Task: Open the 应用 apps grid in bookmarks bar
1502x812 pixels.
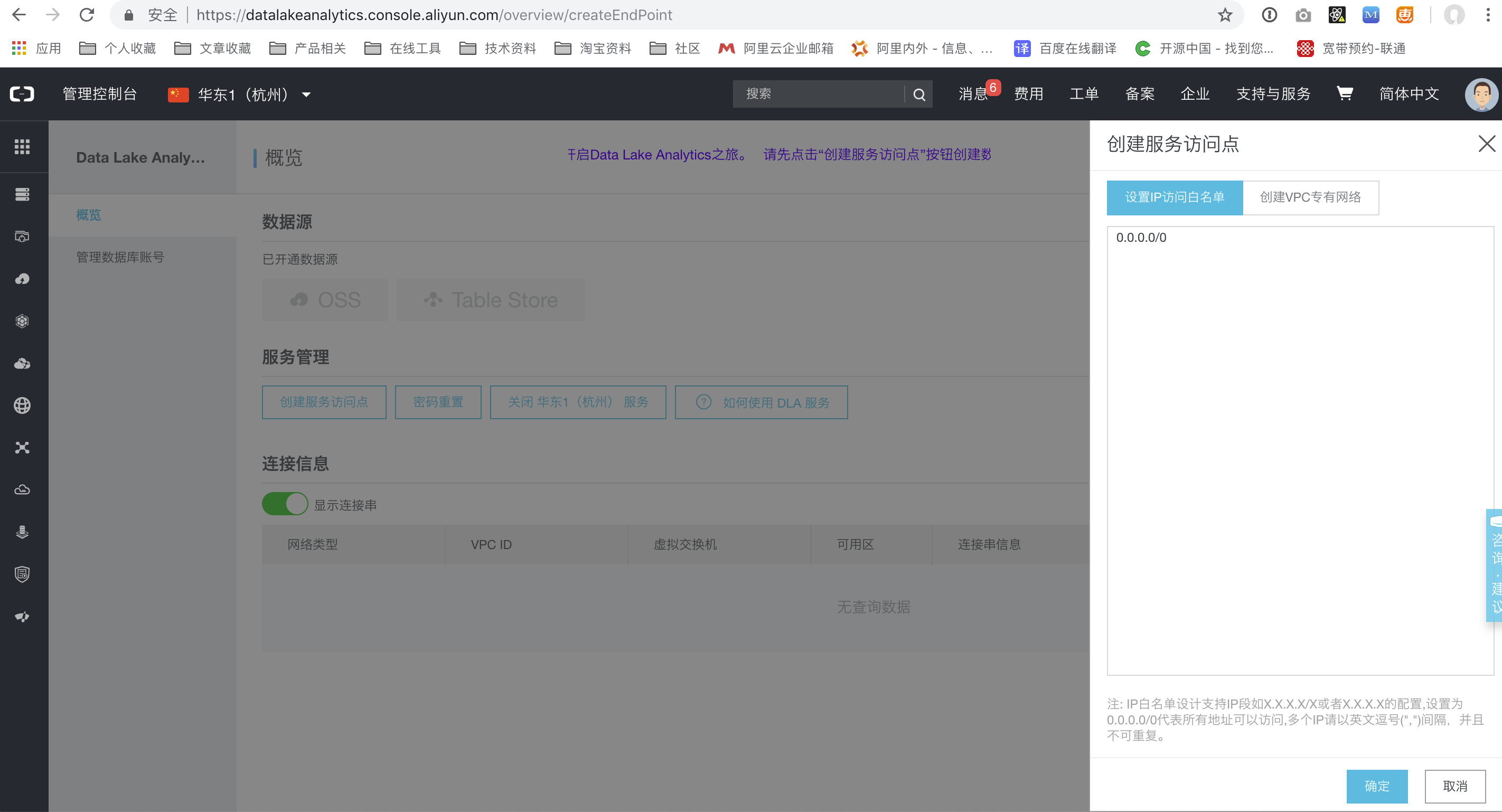Action: pos(36,49)
